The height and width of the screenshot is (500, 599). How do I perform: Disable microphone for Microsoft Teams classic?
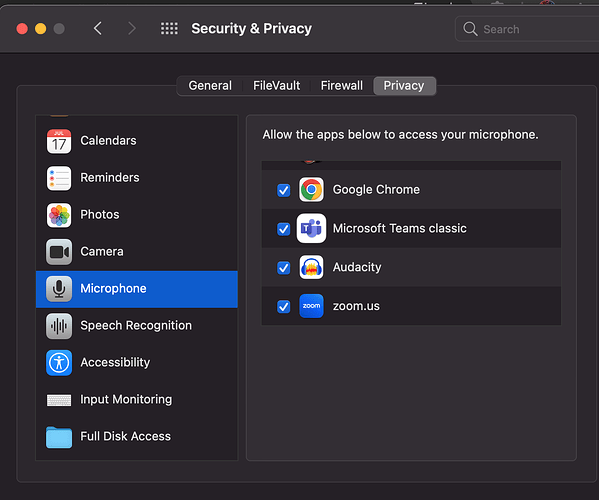pos(283,229)
